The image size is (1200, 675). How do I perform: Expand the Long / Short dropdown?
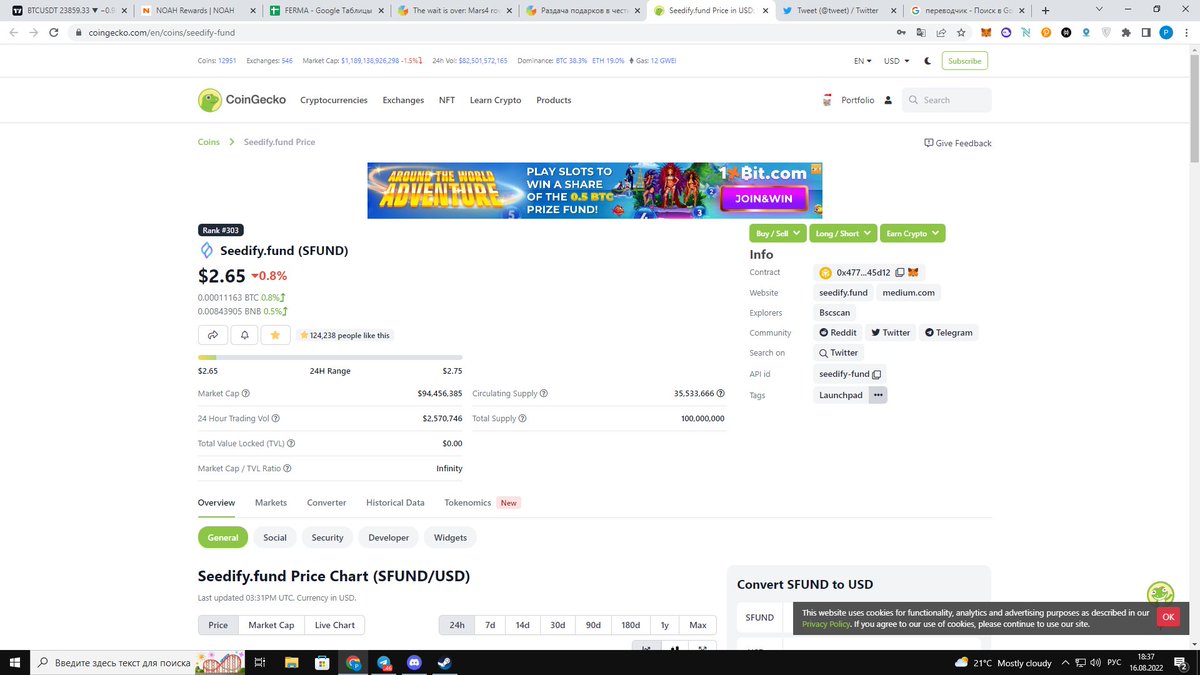[x=843, y=233]
